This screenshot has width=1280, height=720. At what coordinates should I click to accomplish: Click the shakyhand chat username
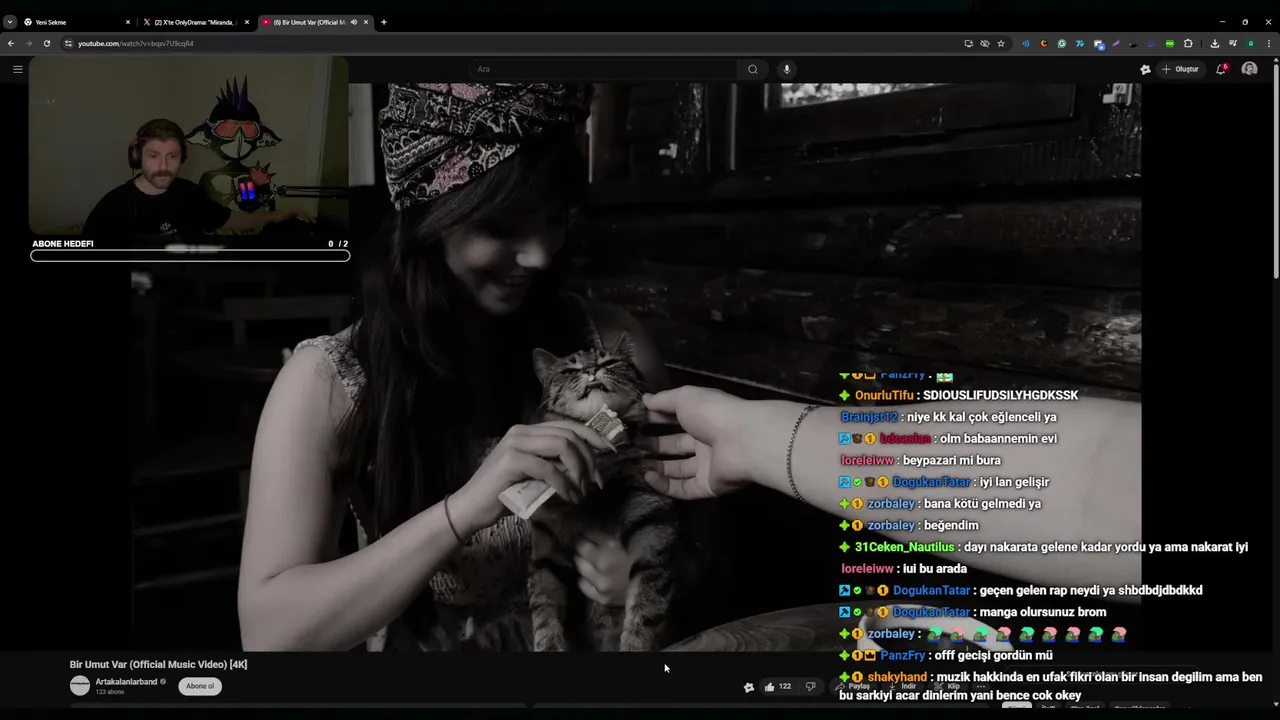(897, 677)
